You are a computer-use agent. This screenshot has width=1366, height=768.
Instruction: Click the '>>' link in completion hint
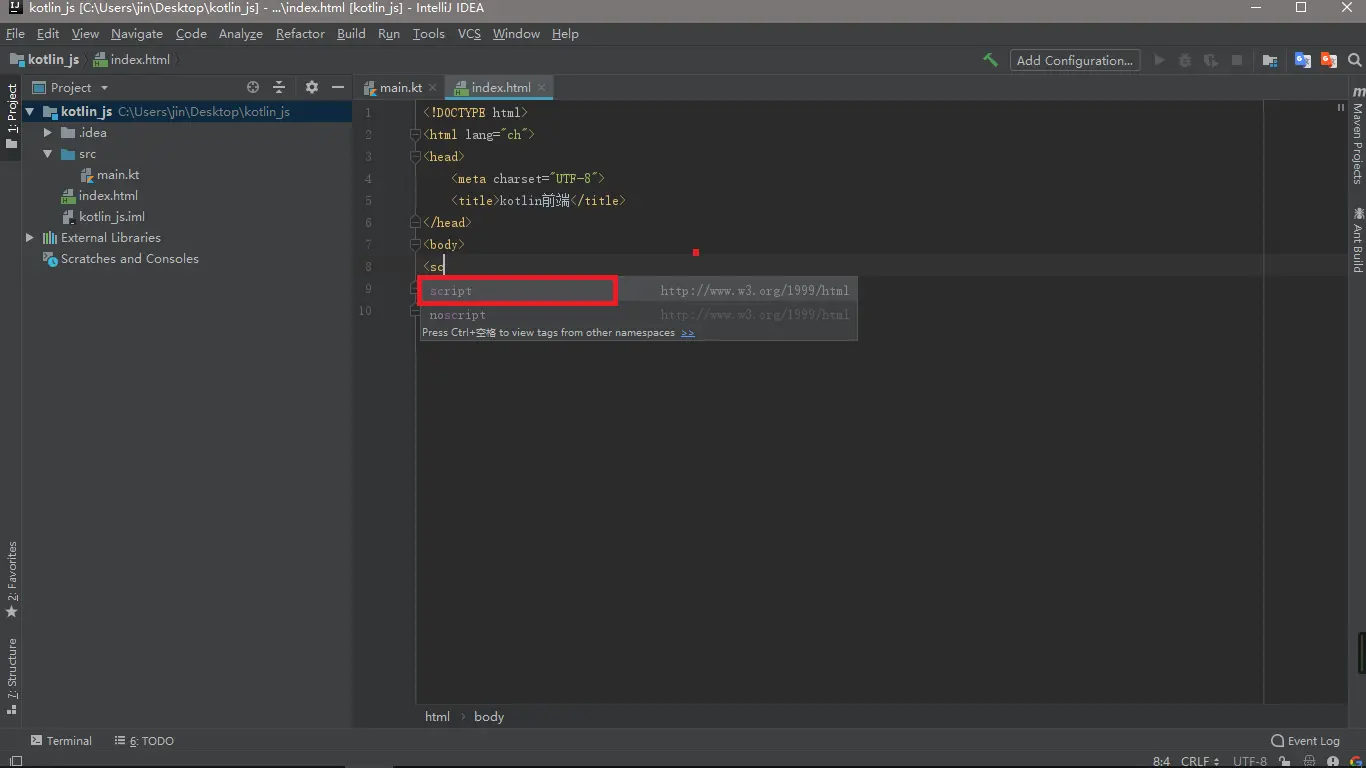(688, 333)
